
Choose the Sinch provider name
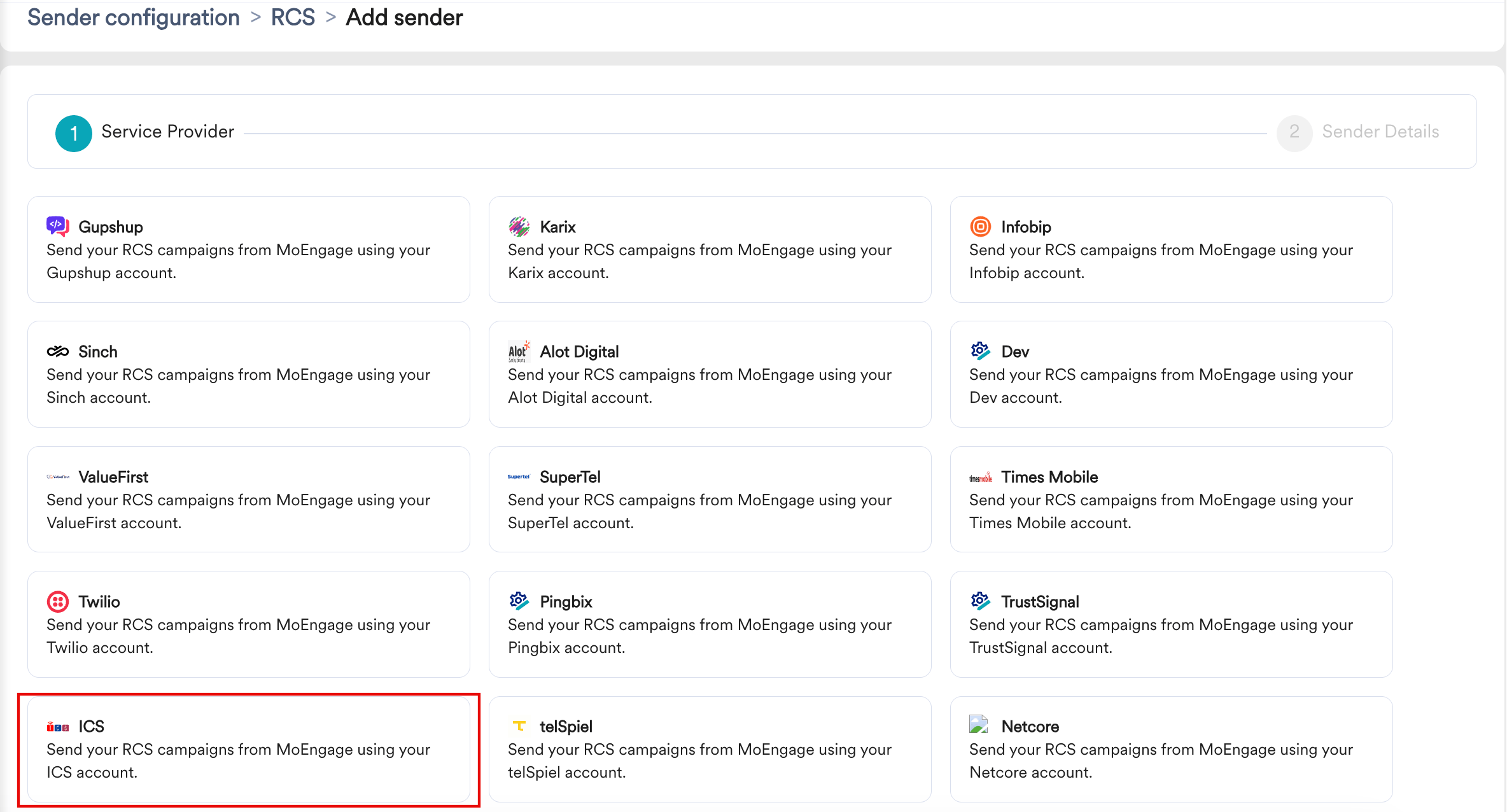[x=98, y=351]
